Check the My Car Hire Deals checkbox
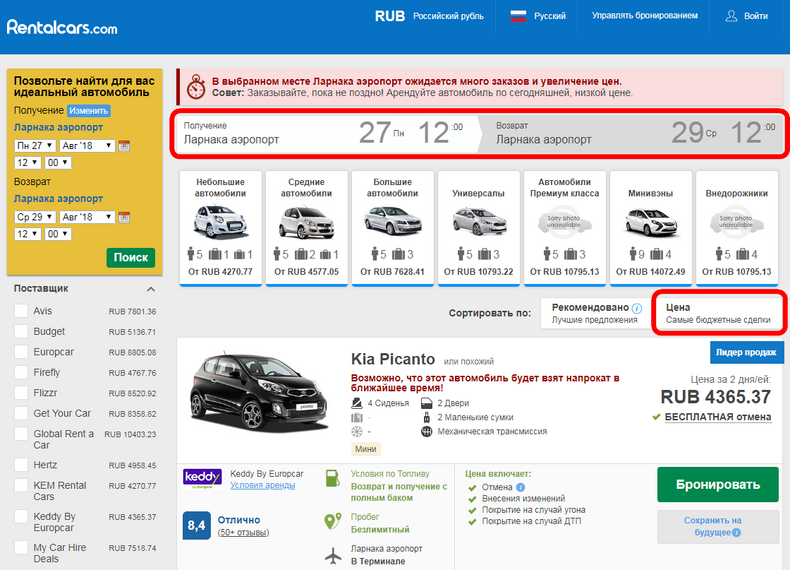 coord(21,547)
